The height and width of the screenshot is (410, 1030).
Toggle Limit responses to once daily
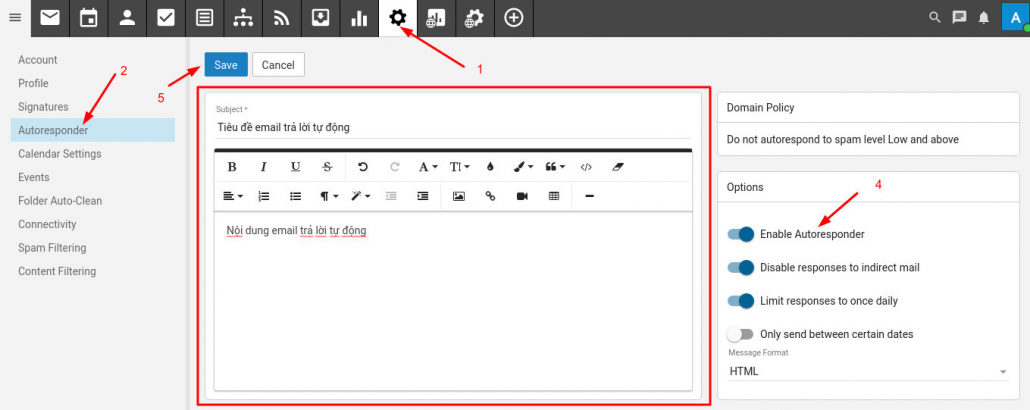coord(740,301)
